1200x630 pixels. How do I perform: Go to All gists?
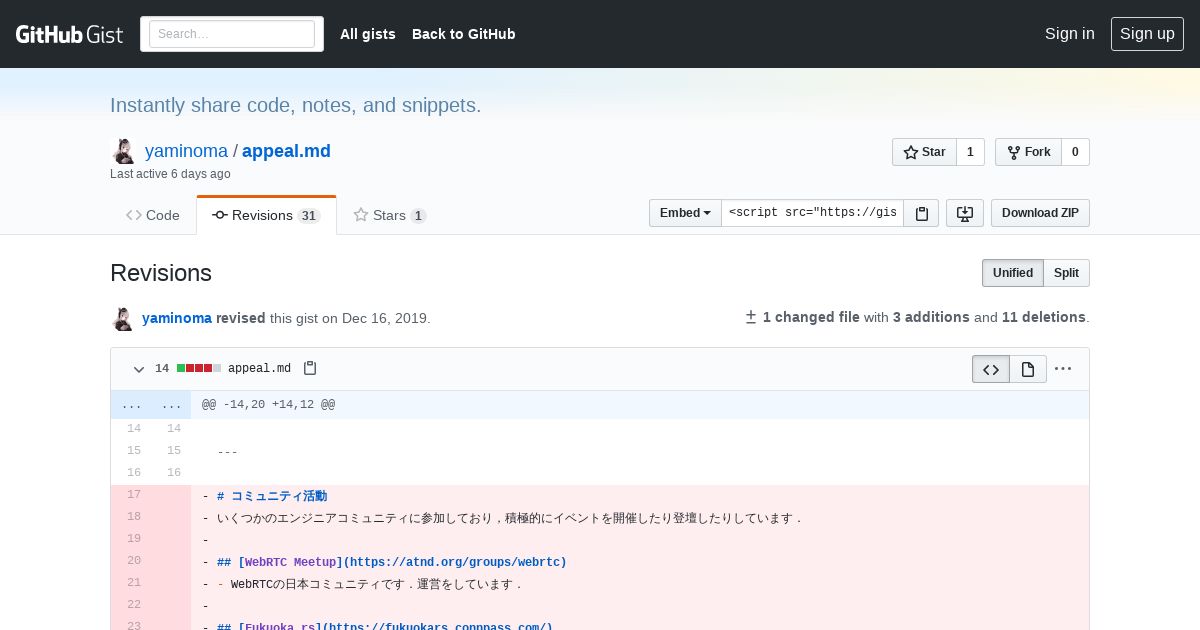(x=368, y=34)
